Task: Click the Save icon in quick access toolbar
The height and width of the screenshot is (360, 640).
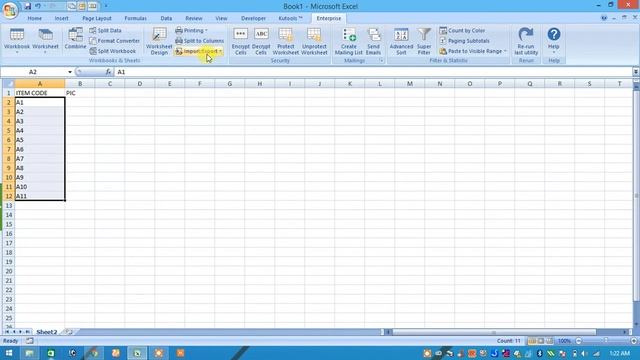Action: 28,6
